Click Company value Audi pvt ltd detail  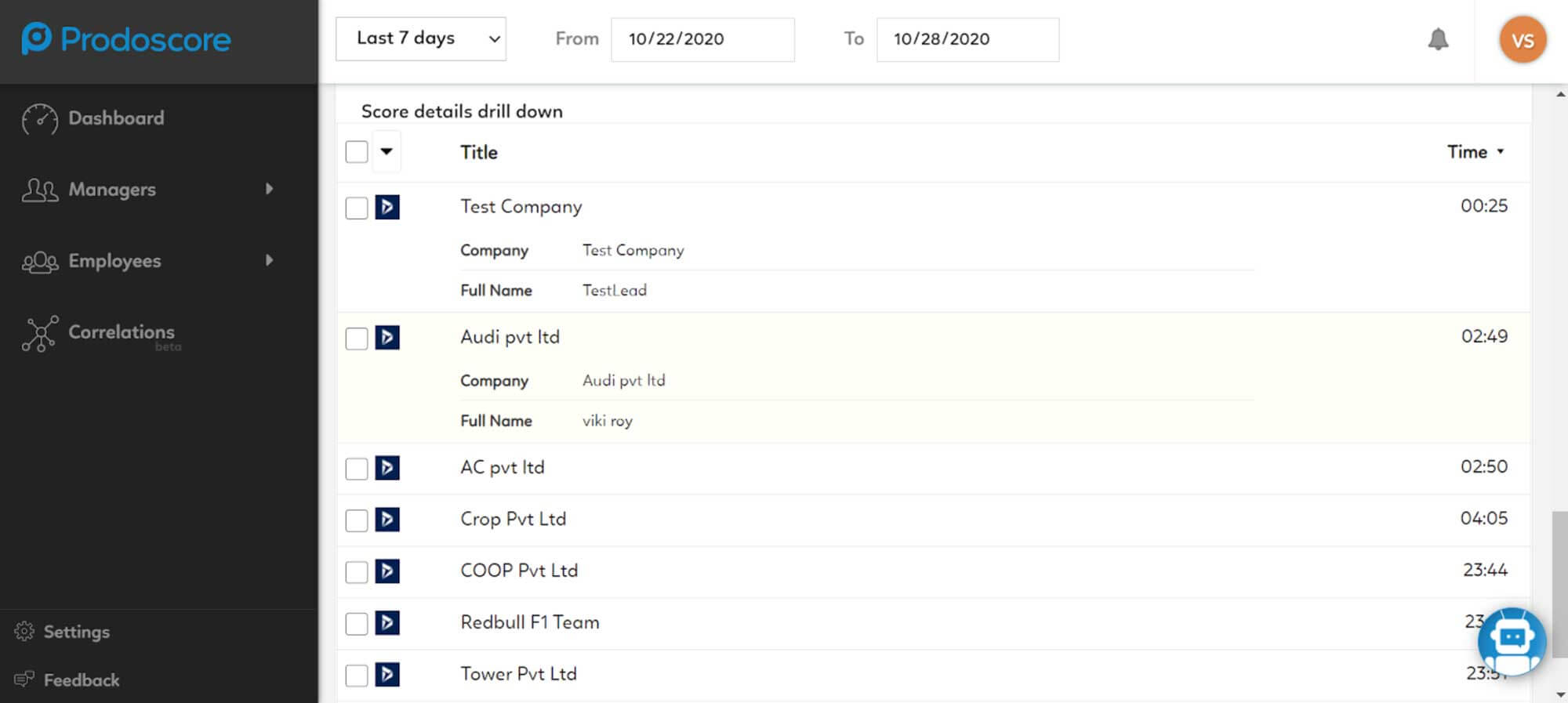[x=624, y=380]
